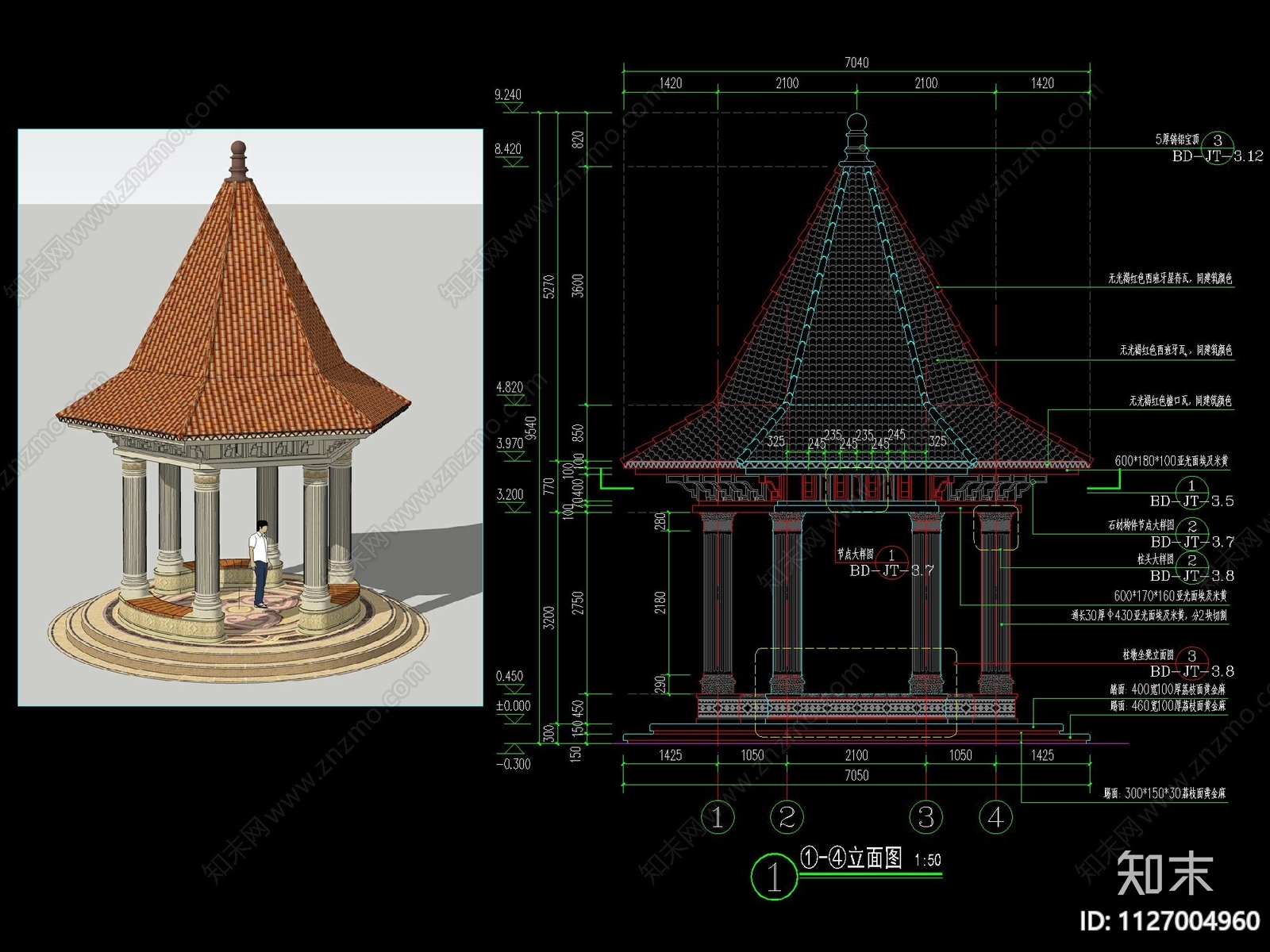The width and height of the screenshot is (1270, 952).
Task: Select column capital dimension 280
Action: 660,522
